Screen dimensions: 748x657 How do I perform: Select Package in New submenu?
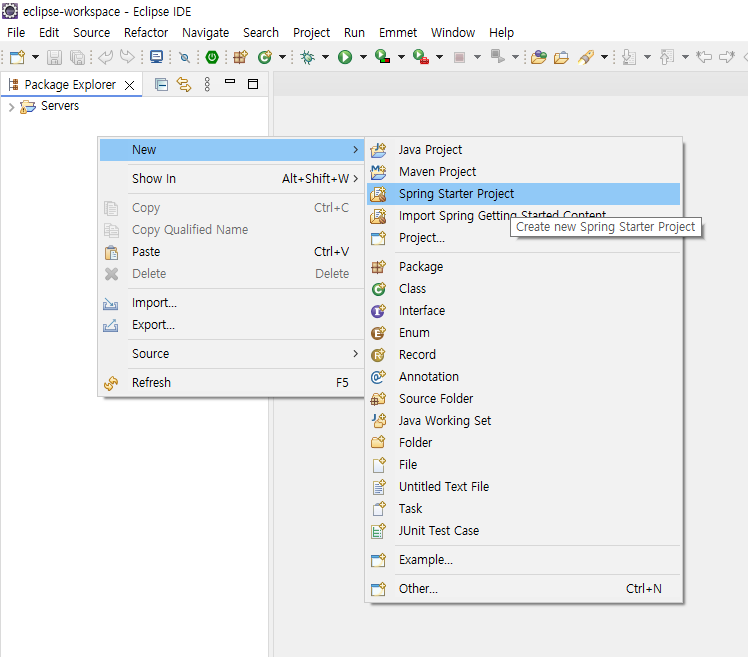[x=523, y=267]
